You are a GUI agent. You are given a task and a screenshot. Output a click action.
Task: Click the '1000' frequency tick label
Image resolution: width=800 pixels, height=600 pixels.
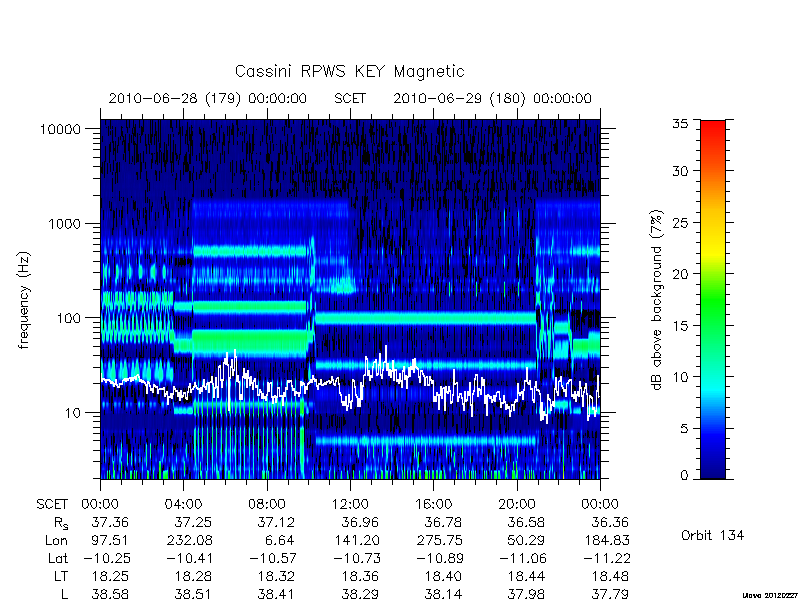pos(64,224)
